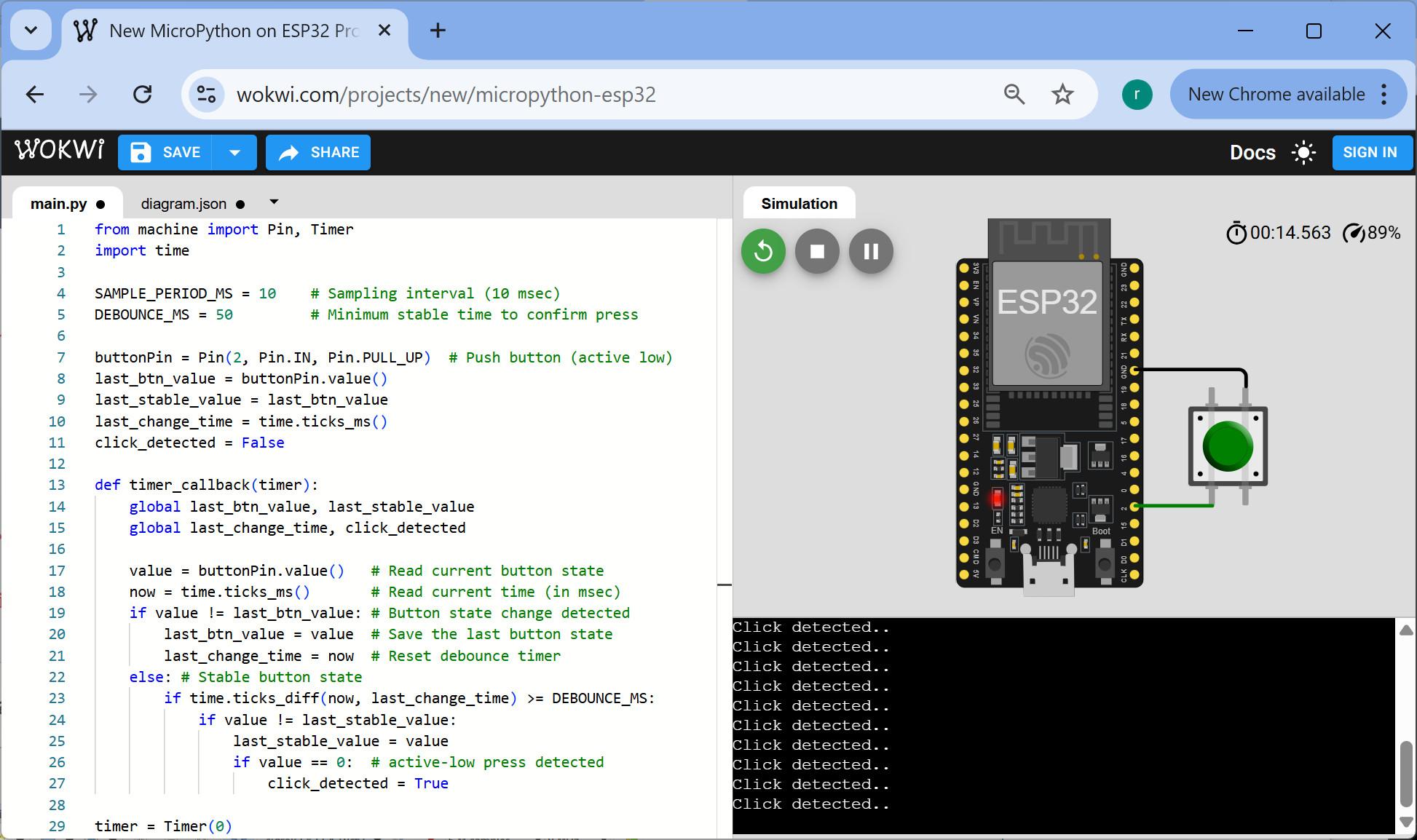Open the save options dropdown arrow
Image resolution: width=1417 pixels, height=840 pixels.
click(234, 152)
